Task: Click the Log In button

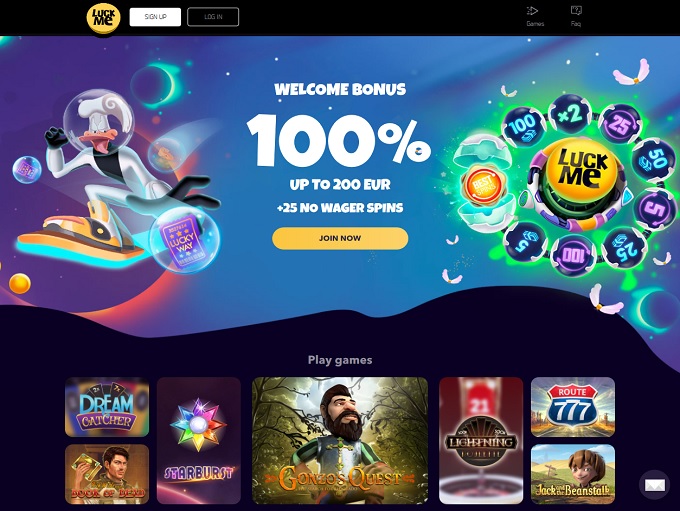Action: coord(213,17)
